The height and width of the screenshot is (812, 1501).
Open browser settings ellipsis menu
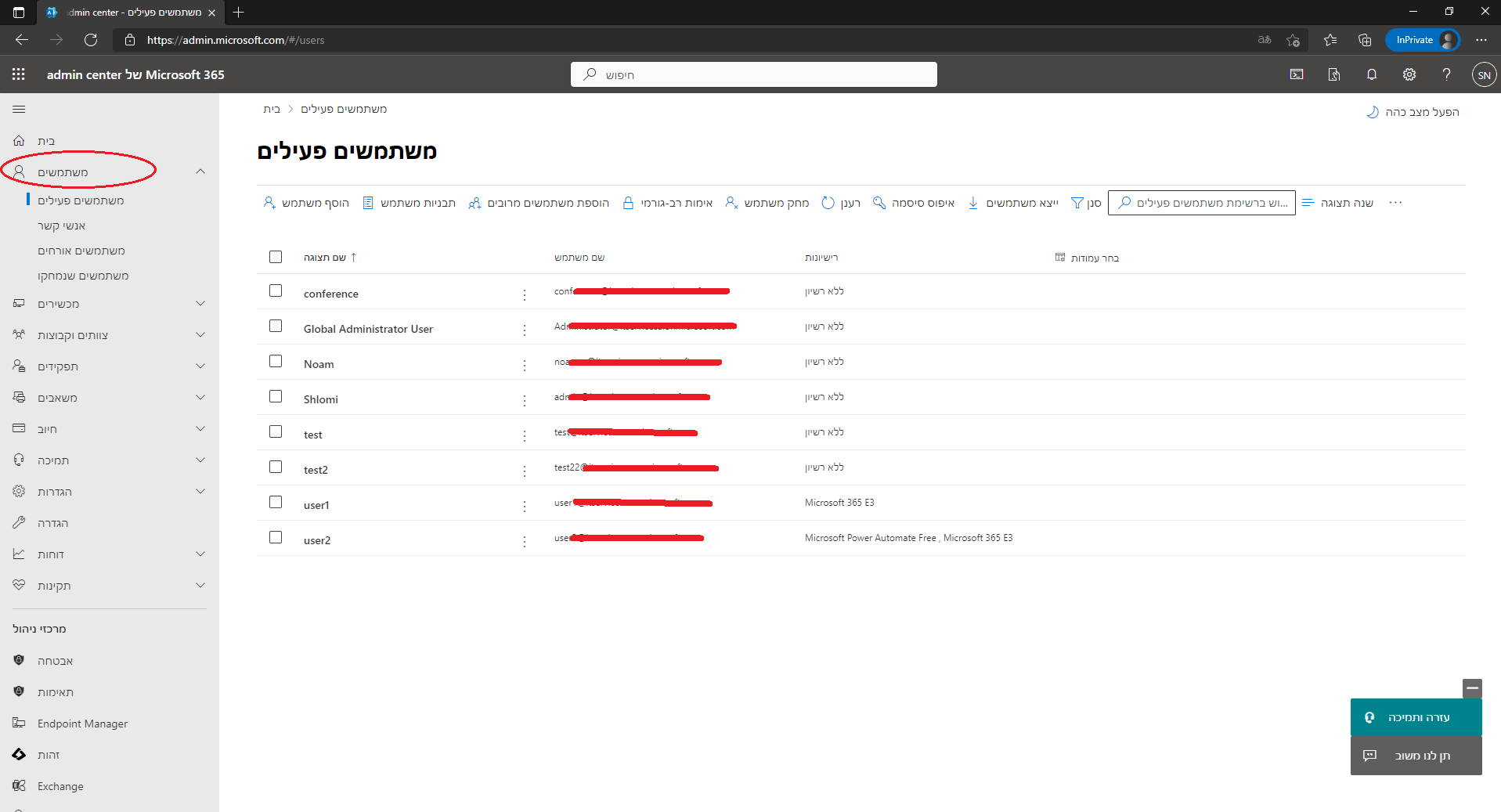click(x=1481, y=40)
